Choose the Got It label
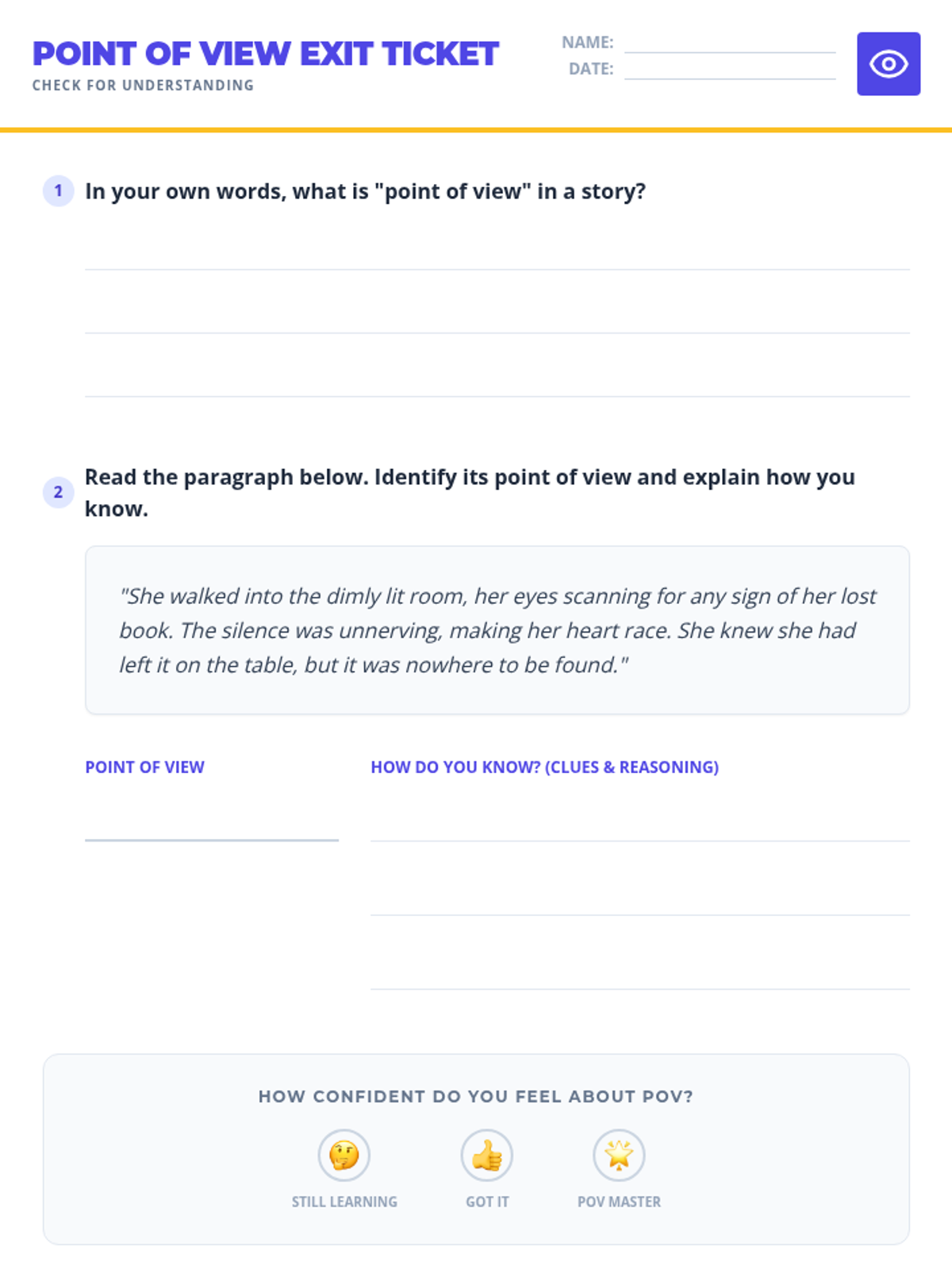Viewport: 952px width, 1270px height. (x=486, y=1202)
